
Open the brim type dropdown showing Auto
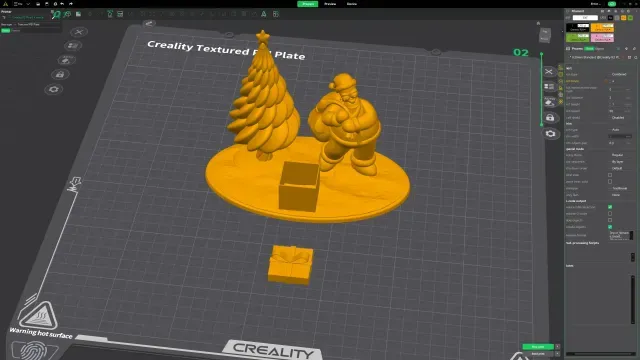point(619,129)
